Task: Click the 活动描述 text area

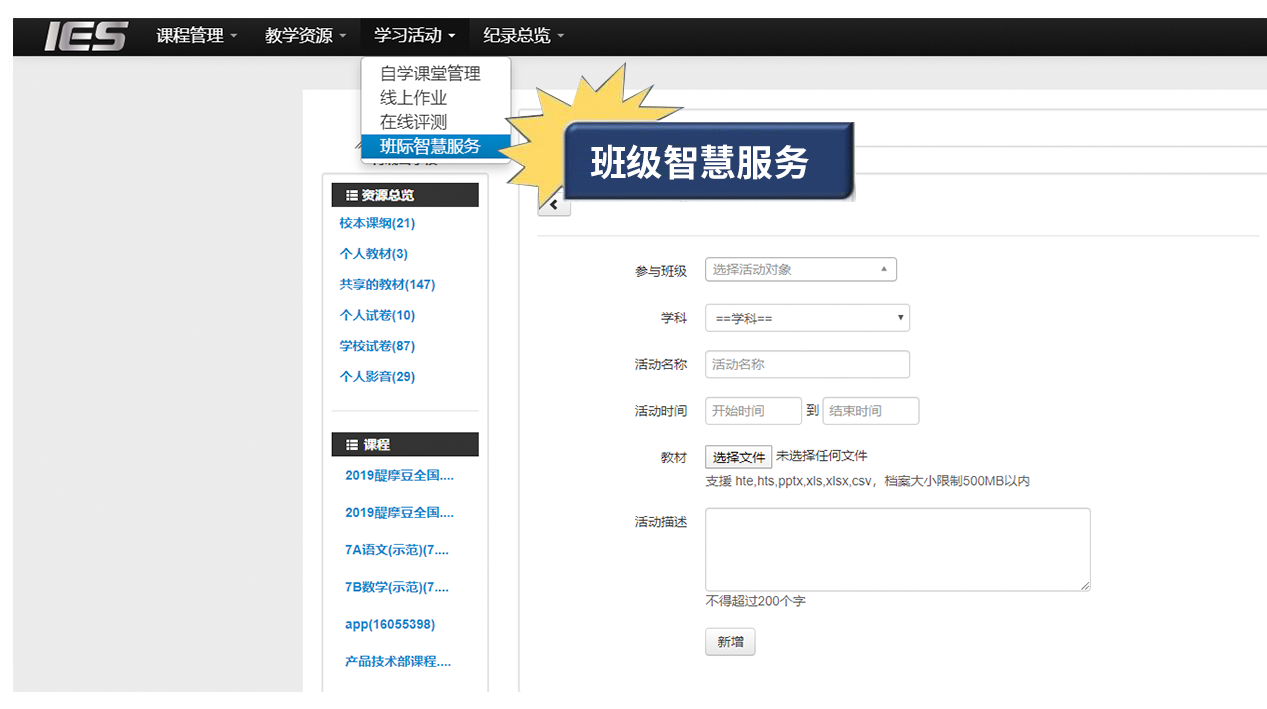Action: (x=897, y=549)
